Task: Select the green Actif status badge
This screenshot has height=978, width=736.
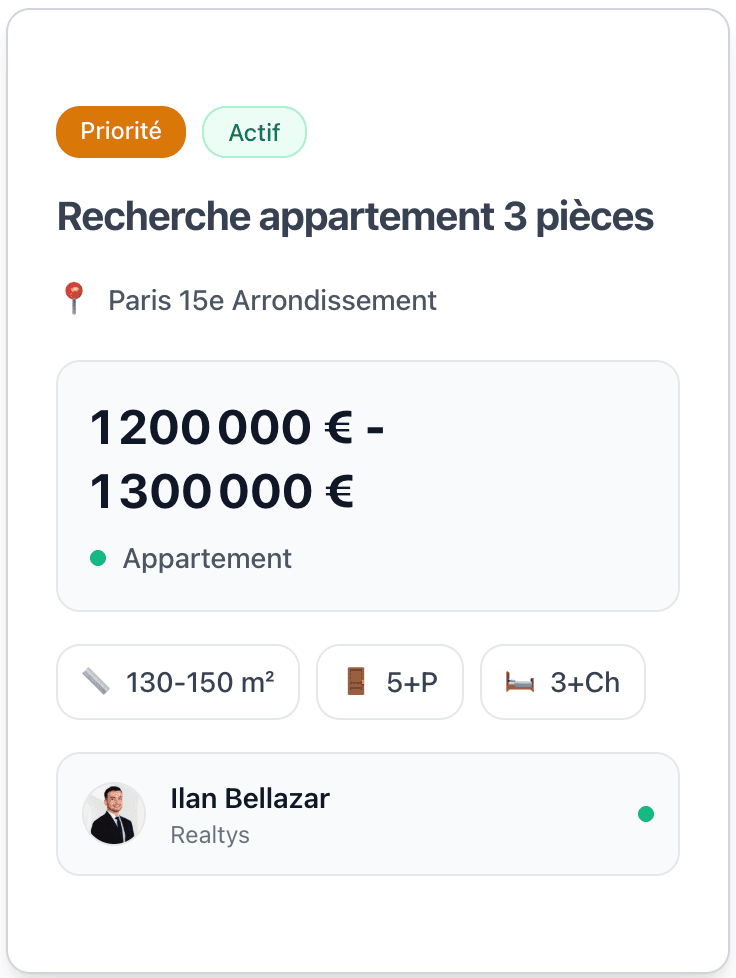Action: [254, 132]
